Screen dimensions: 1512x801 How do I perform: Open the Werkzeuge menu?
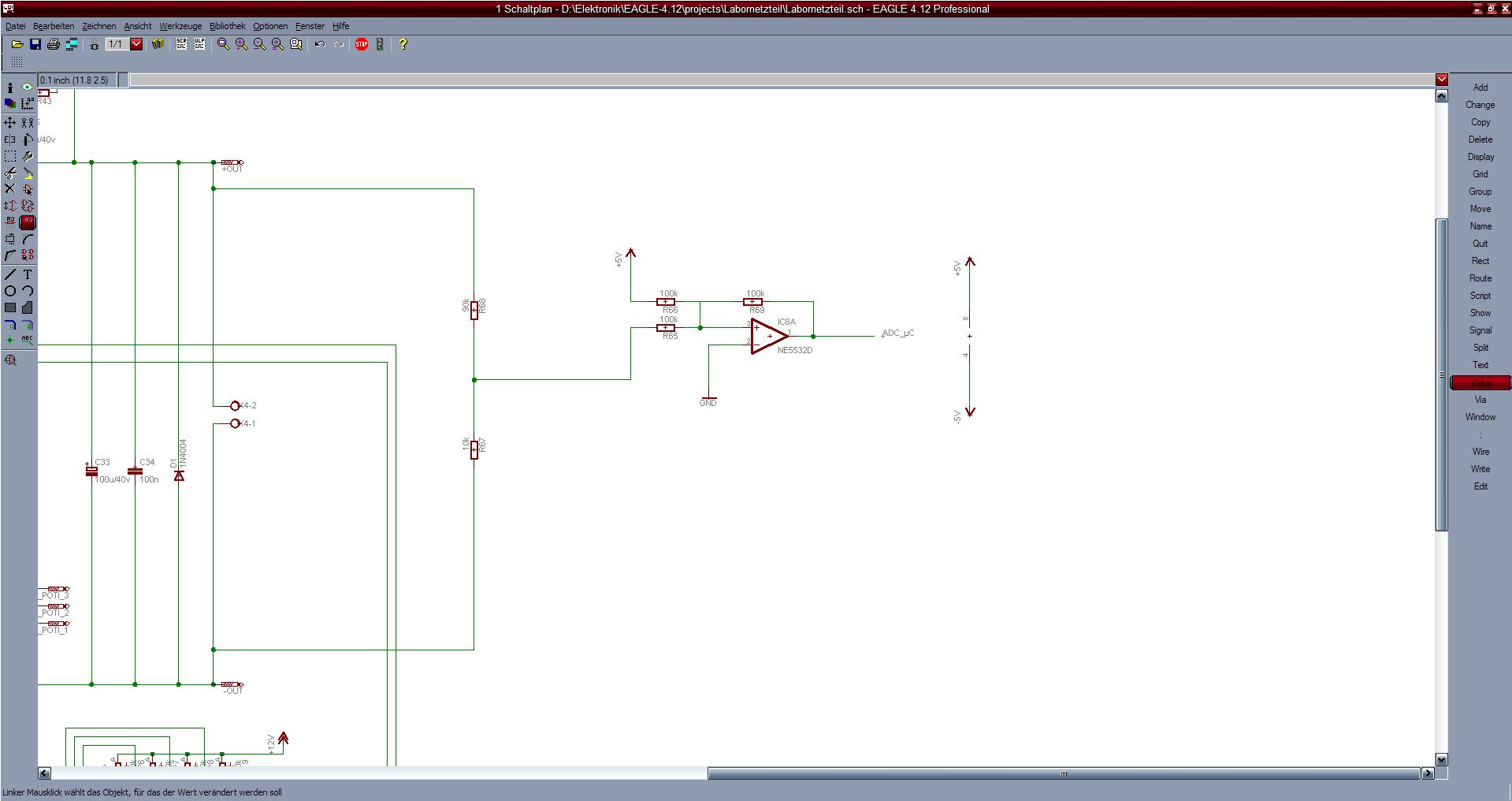pos(180,26)
